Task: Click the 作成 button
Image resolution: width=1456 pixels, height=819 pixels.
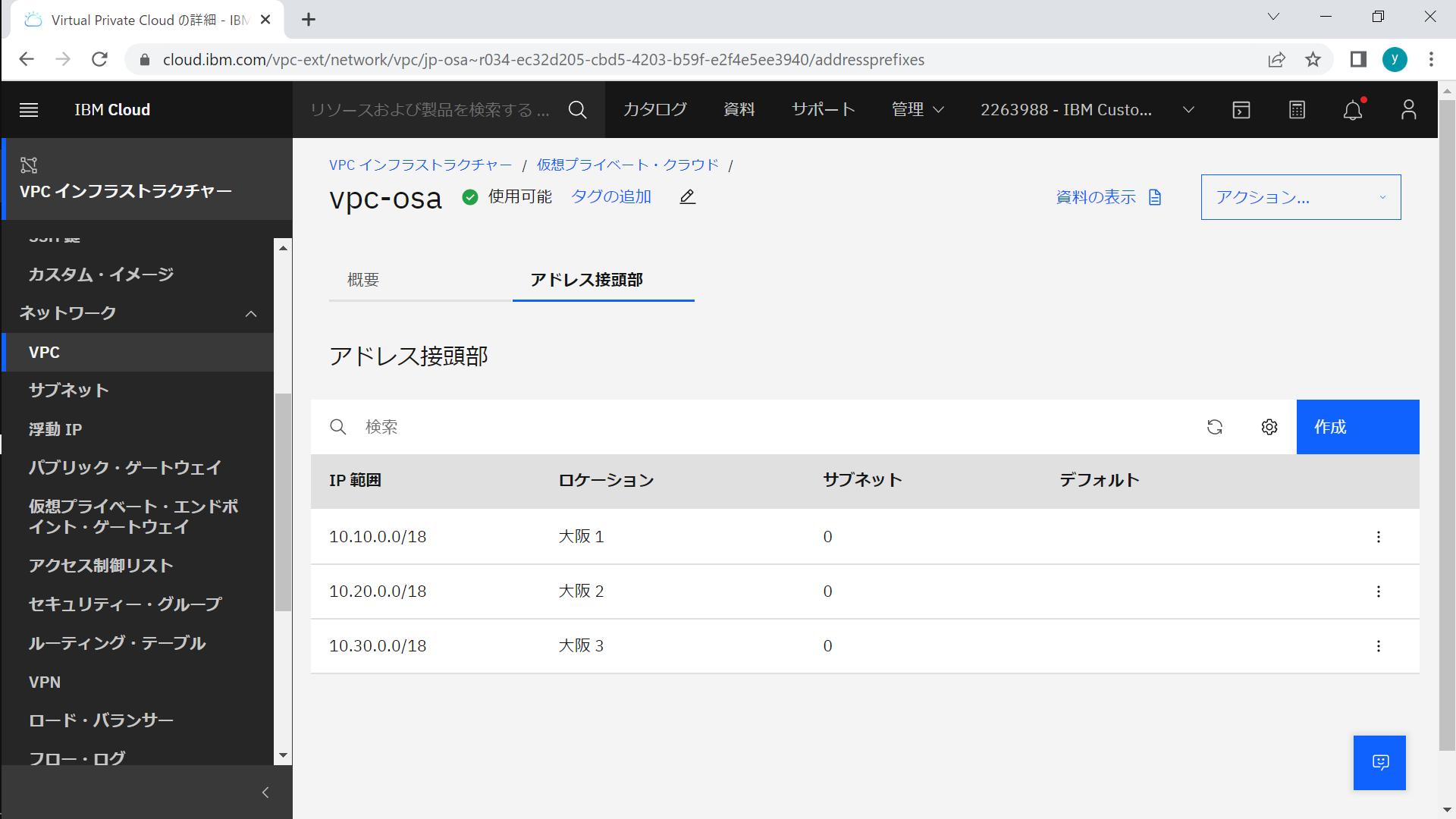Action: [x=1357, y=427]
